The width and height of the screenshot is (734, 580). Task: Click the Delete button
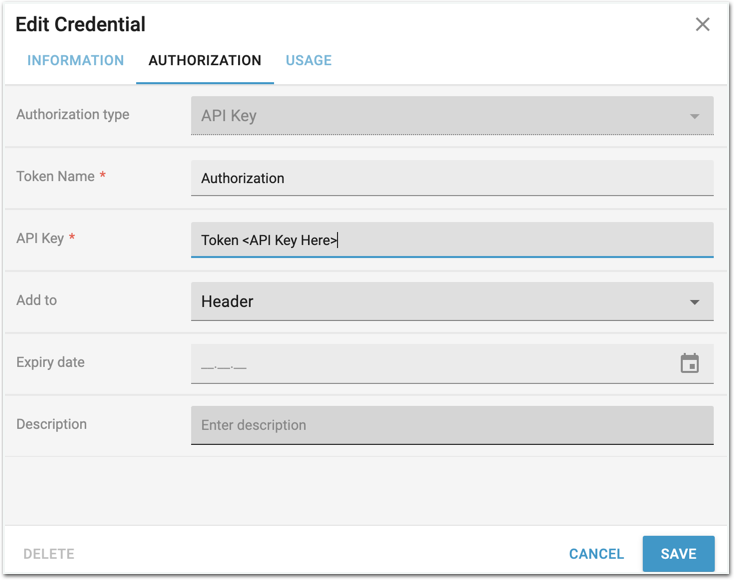[x=49, y=554]
